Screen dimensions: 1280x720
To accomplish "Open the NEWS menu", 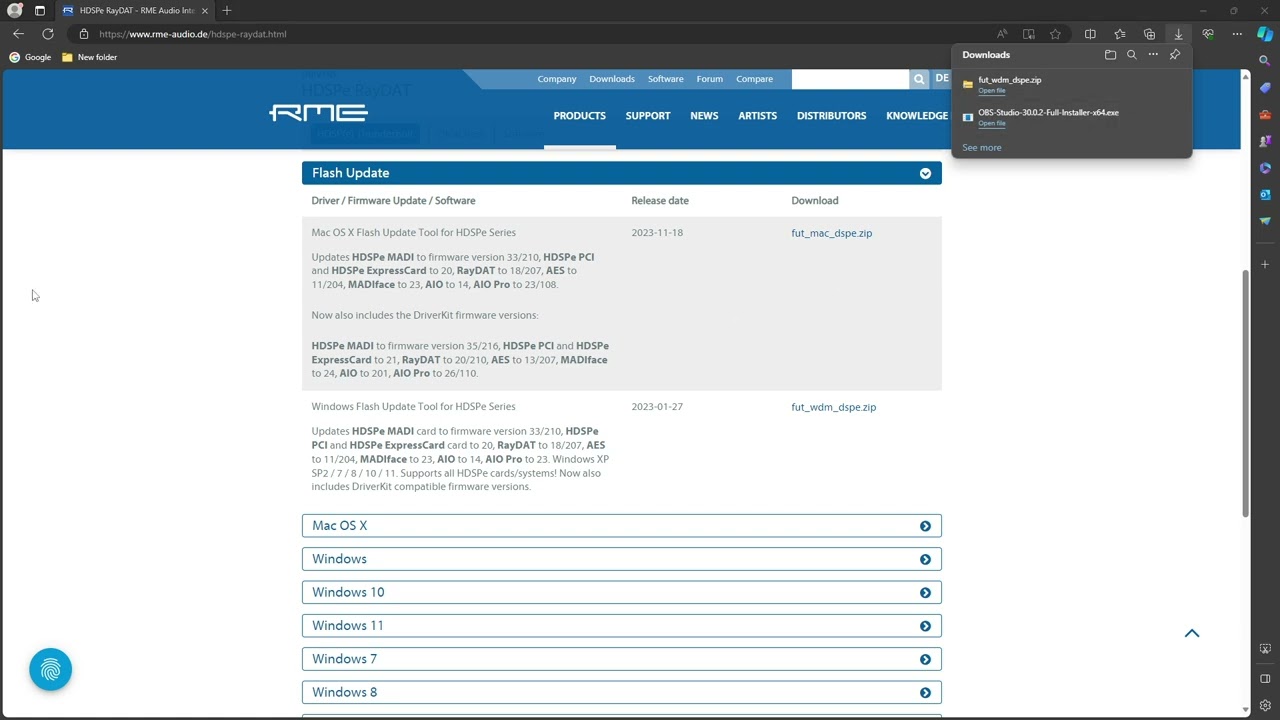I will 704,116.
